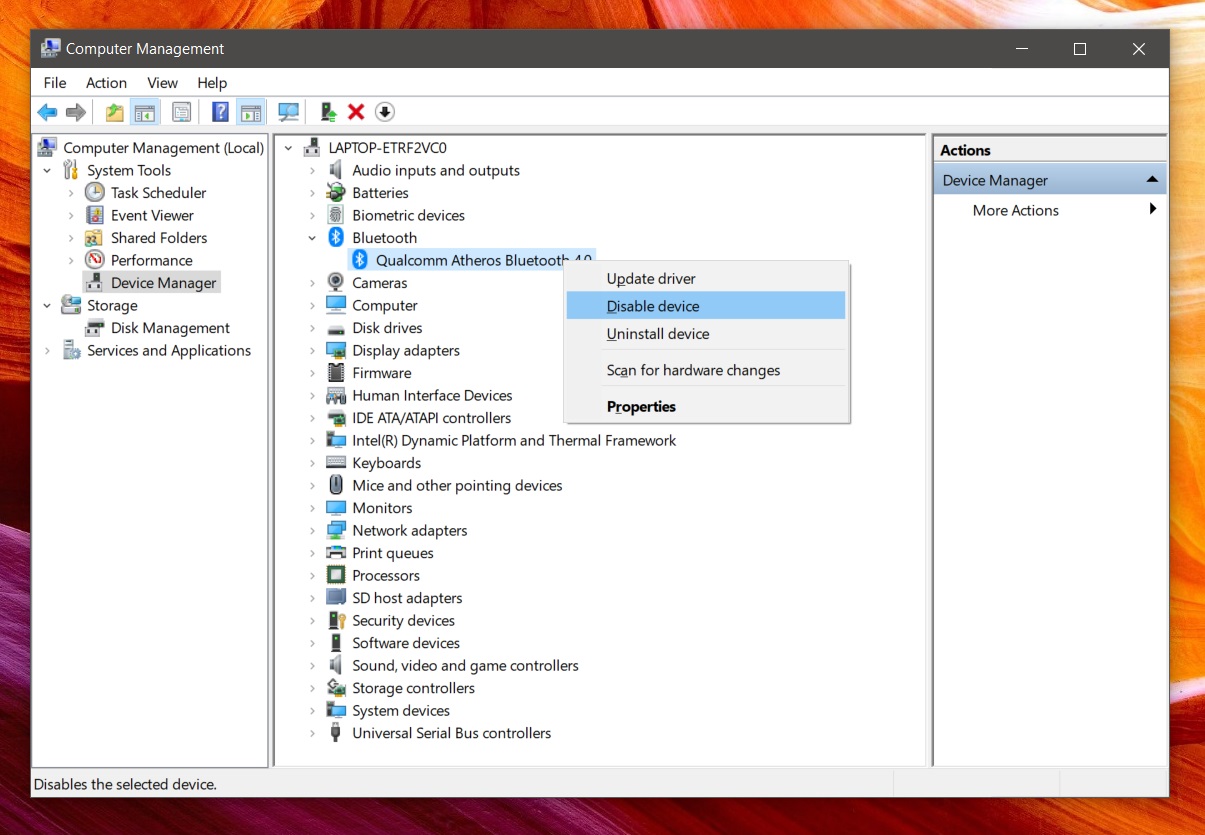Click the Shared Folders icon

pos(94,238)
